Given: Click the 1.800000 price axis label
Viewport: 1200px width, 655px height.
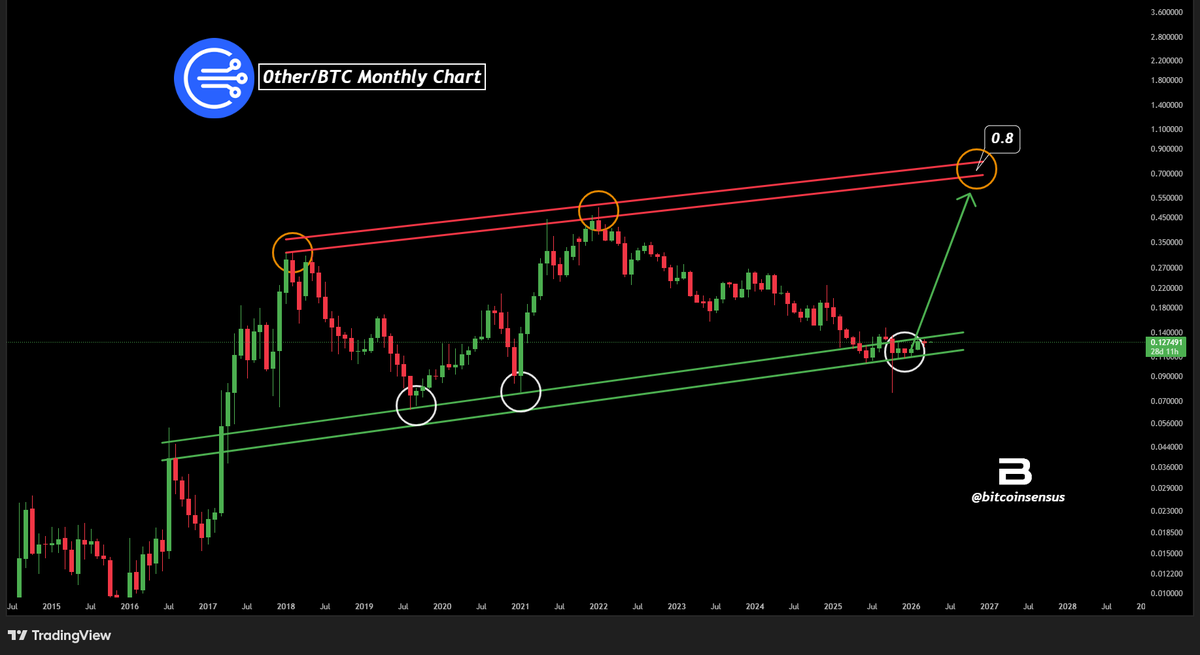Looking at the screenshot, I should pyautogui.click(x=1169, y=81).
